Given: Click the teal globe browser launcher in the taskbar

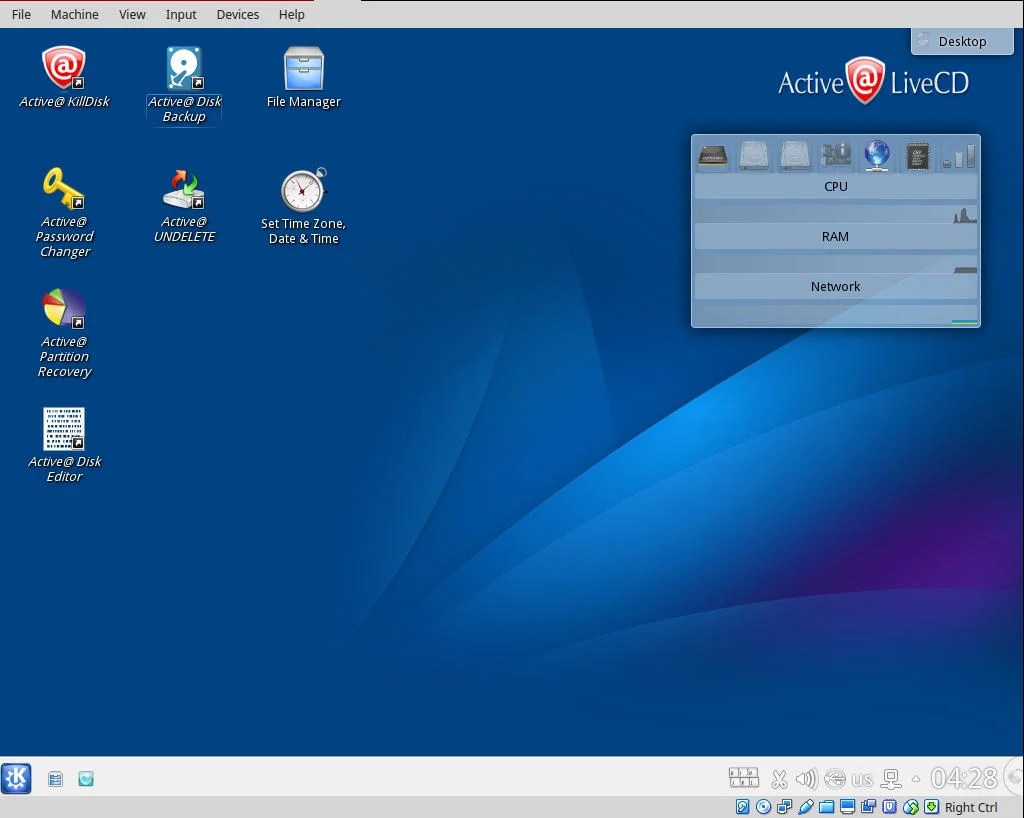Looking at the screenshot, I should (86, 779).
